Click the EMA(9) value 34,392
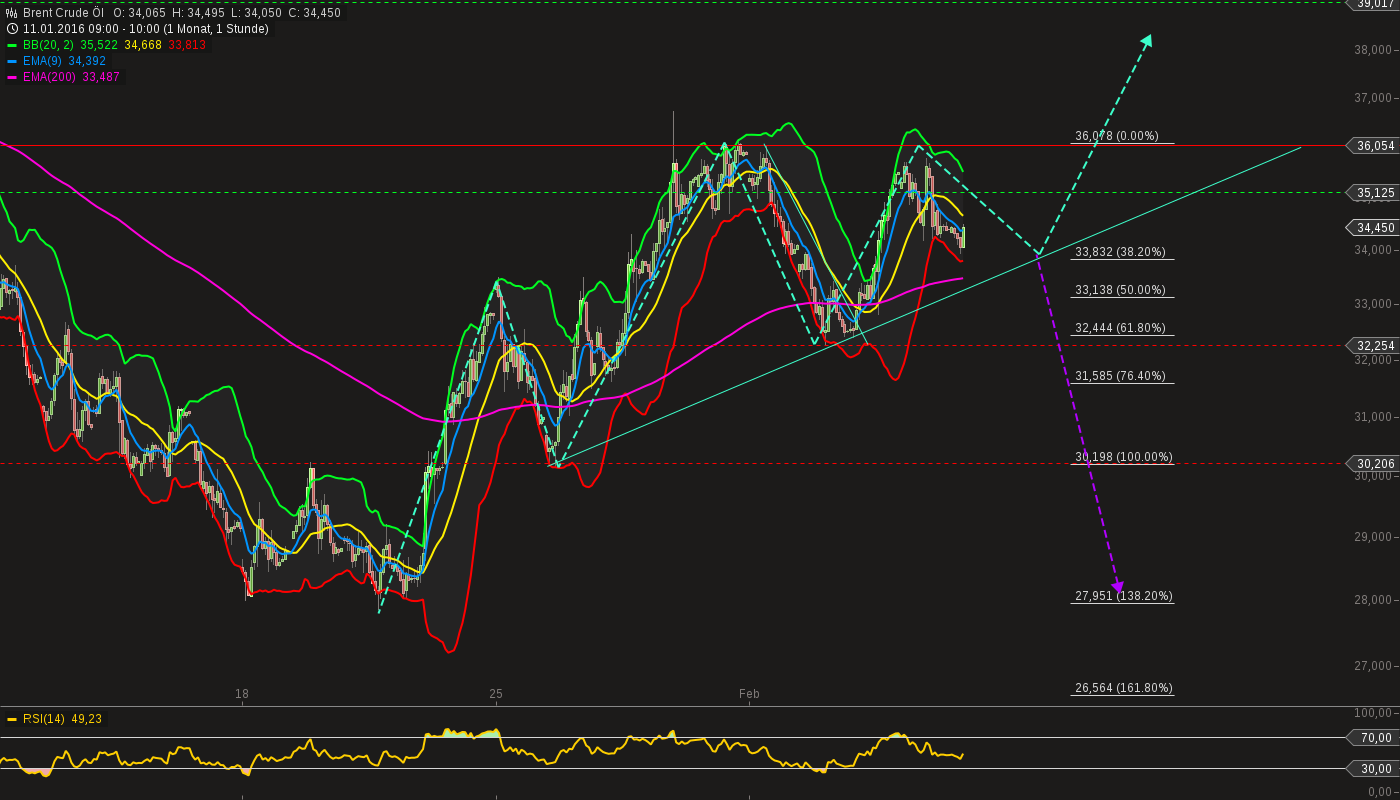The image size is (1400, 800). click(x=87, y=61)
